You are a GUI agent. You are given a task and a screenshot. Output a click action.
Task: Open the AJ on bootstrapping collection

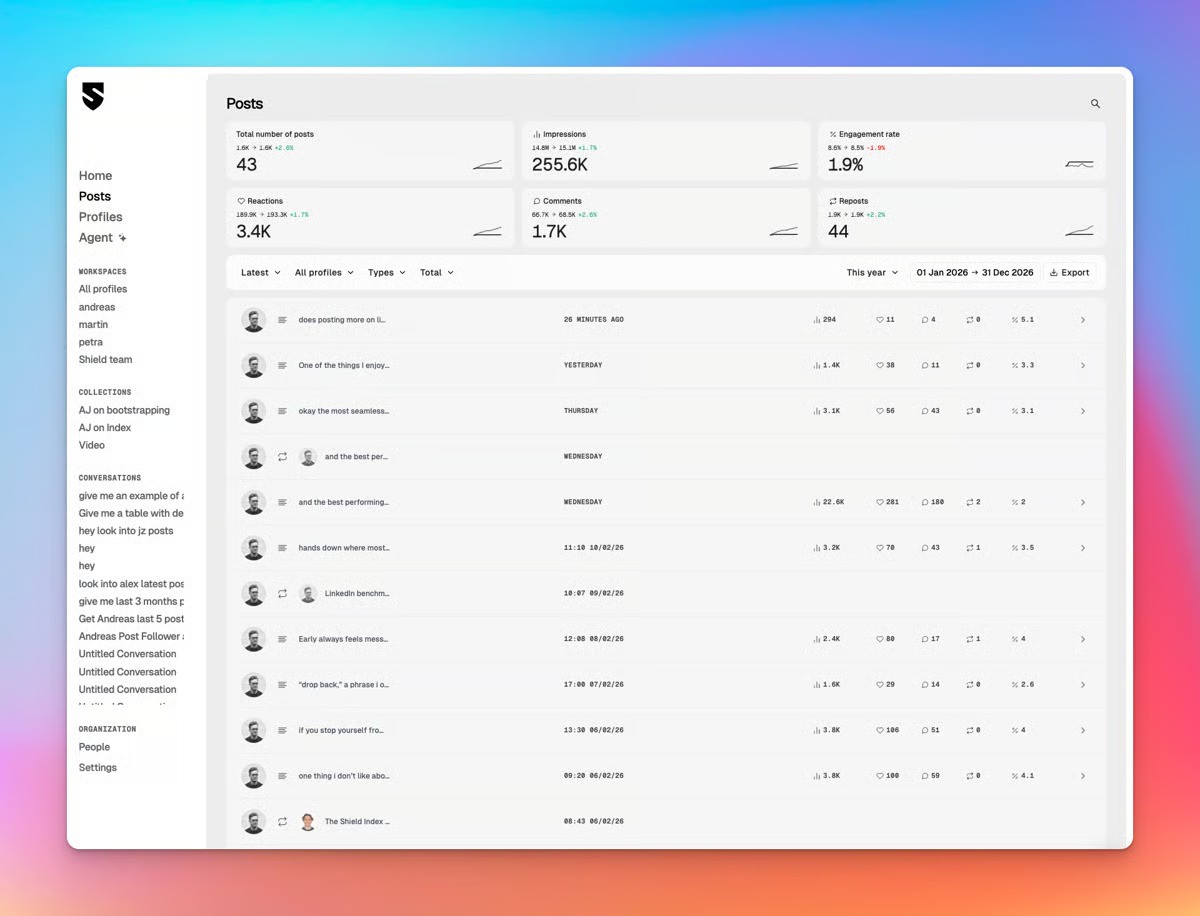pyautogui.click(x=125, y=411)
